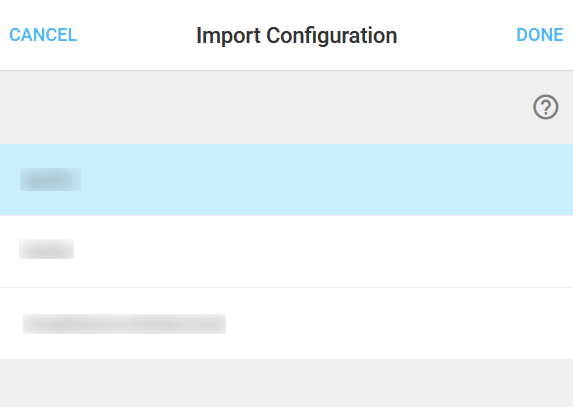Click the CANCEL button

click(x=43, y=35)
